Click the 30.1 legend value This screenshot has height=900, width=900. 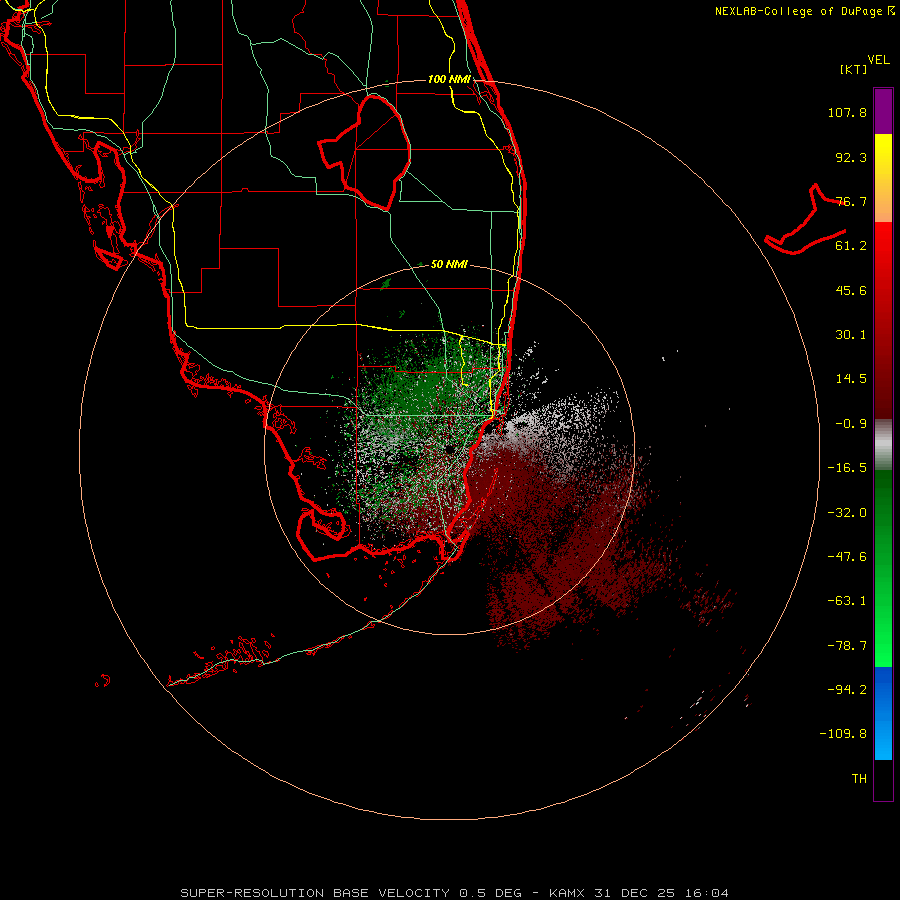851,335
